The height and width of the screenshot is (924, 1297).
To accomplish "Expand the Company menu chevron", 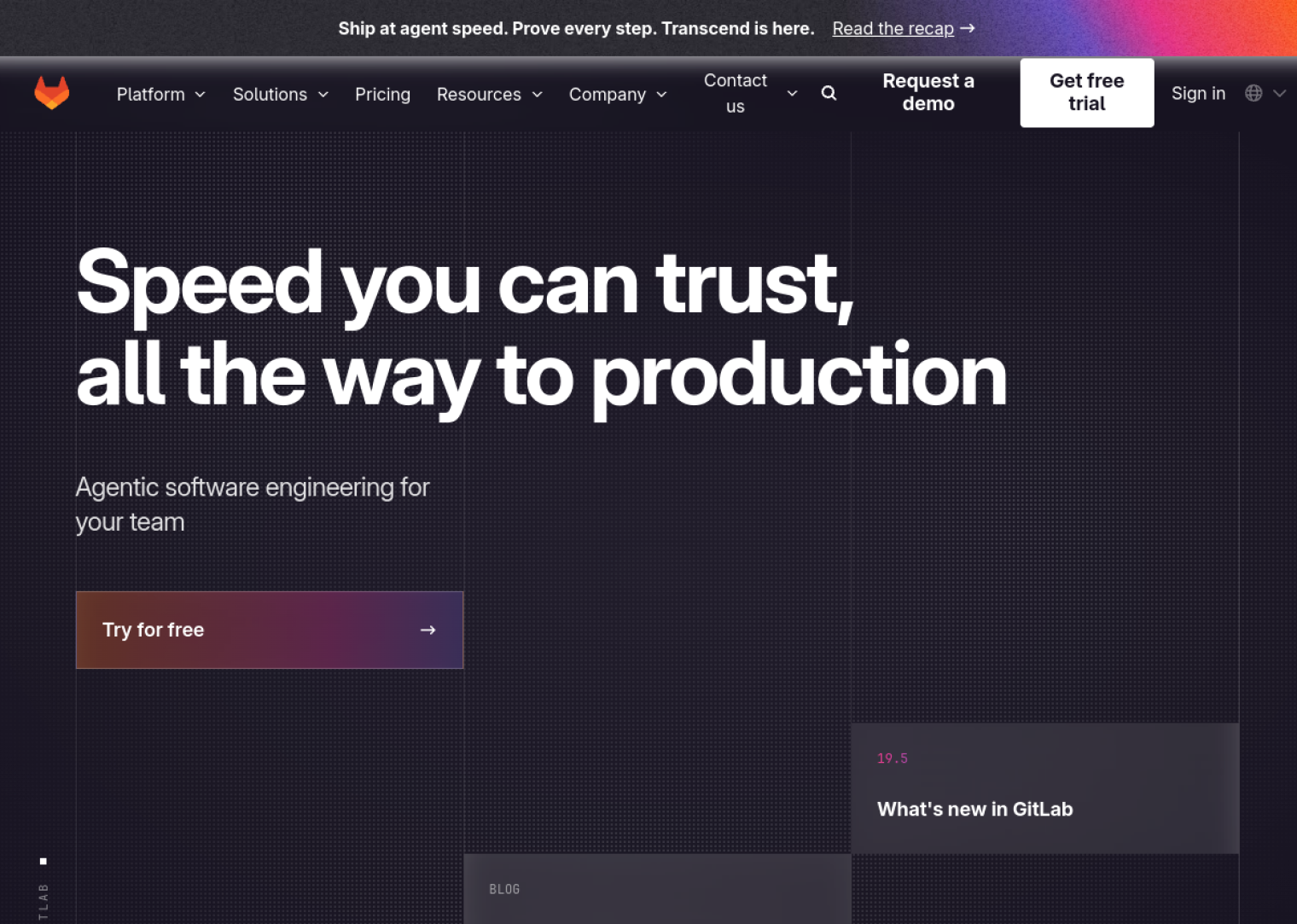I will (661, 95).
